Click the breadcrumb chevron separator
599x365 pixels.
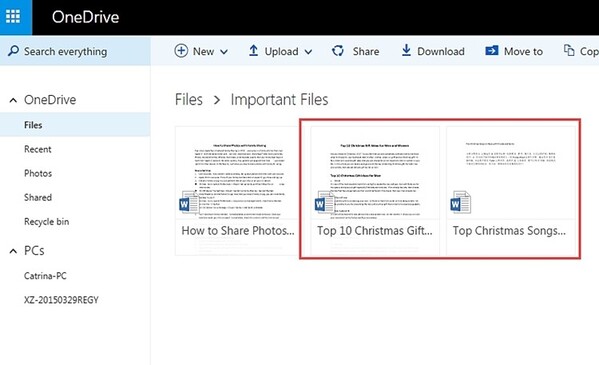point(217,100)
